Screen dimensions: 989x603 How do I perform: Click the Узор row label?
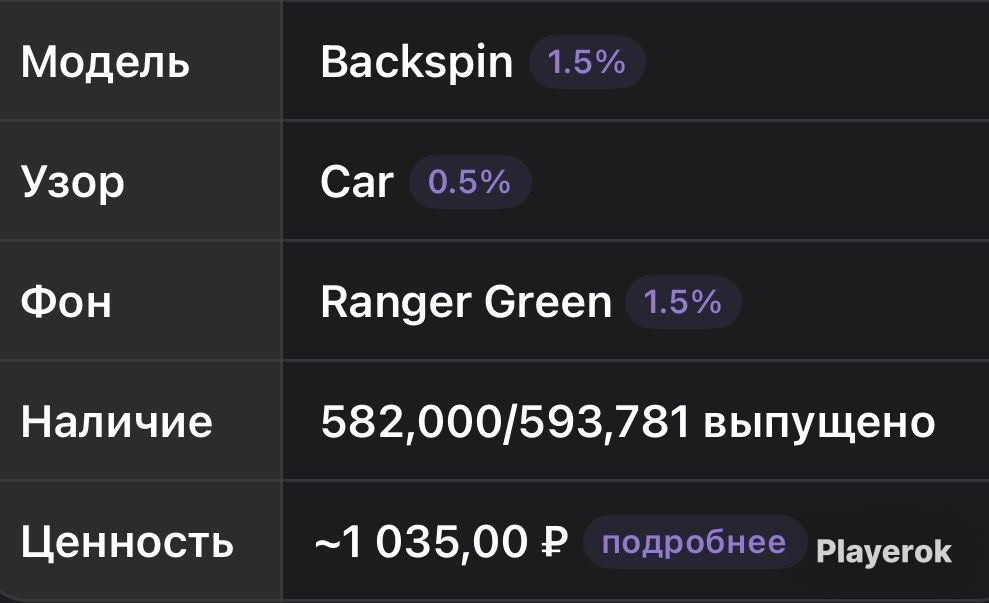pyautogui.click(x=73, y=184)
